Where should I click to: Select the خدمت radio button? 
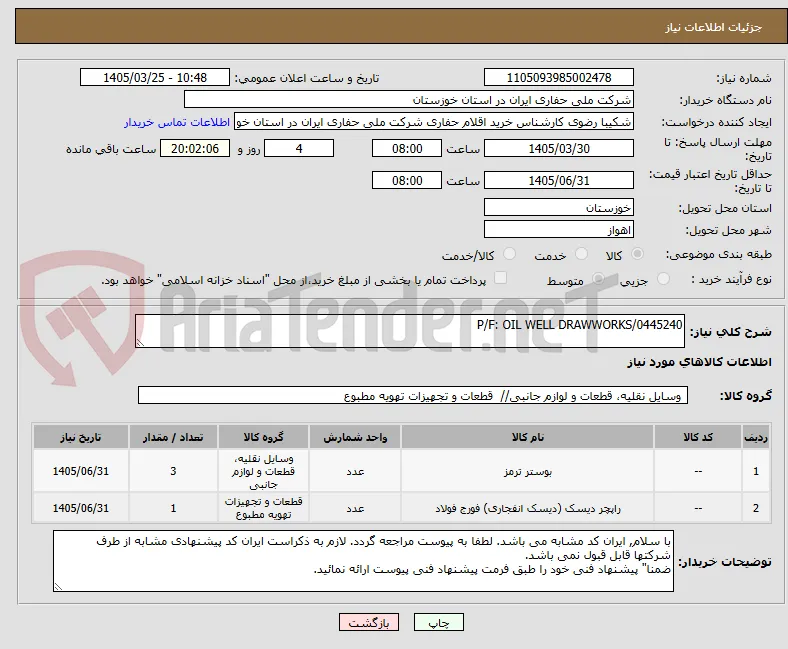(581, 254)
